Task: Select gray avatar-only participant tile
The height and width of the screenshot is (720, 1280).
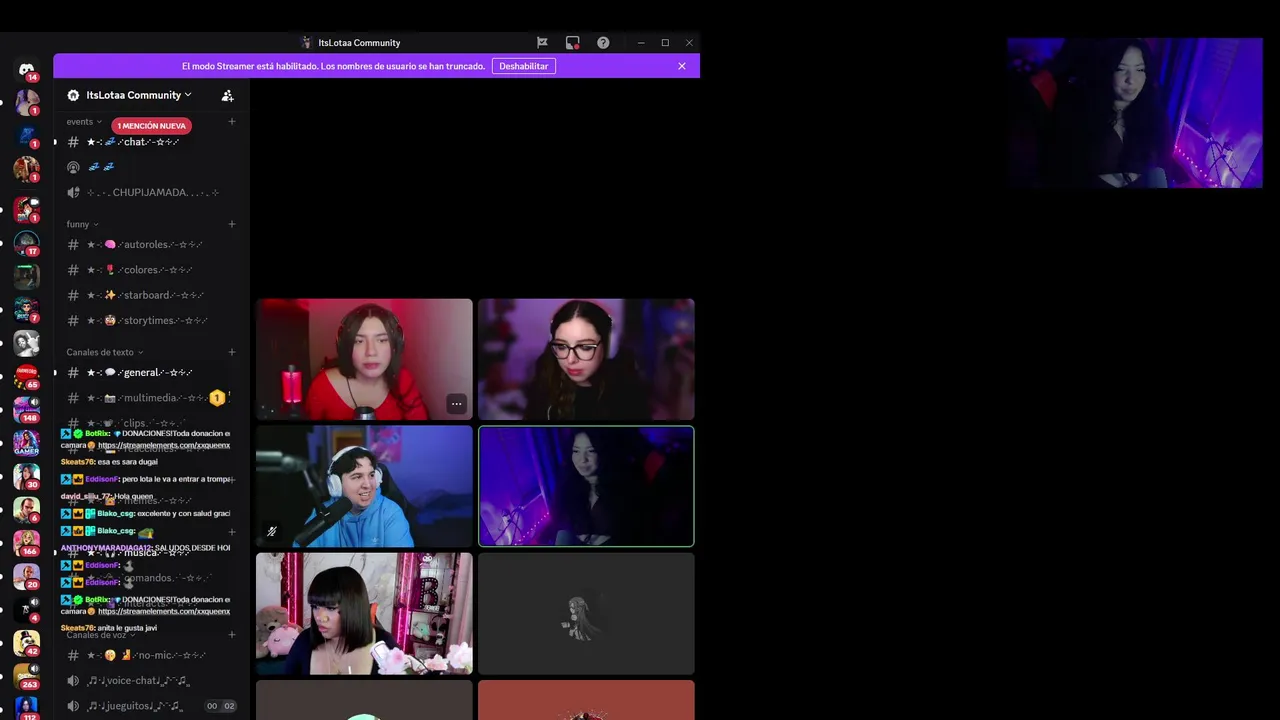Action: (x=586, y=613)
